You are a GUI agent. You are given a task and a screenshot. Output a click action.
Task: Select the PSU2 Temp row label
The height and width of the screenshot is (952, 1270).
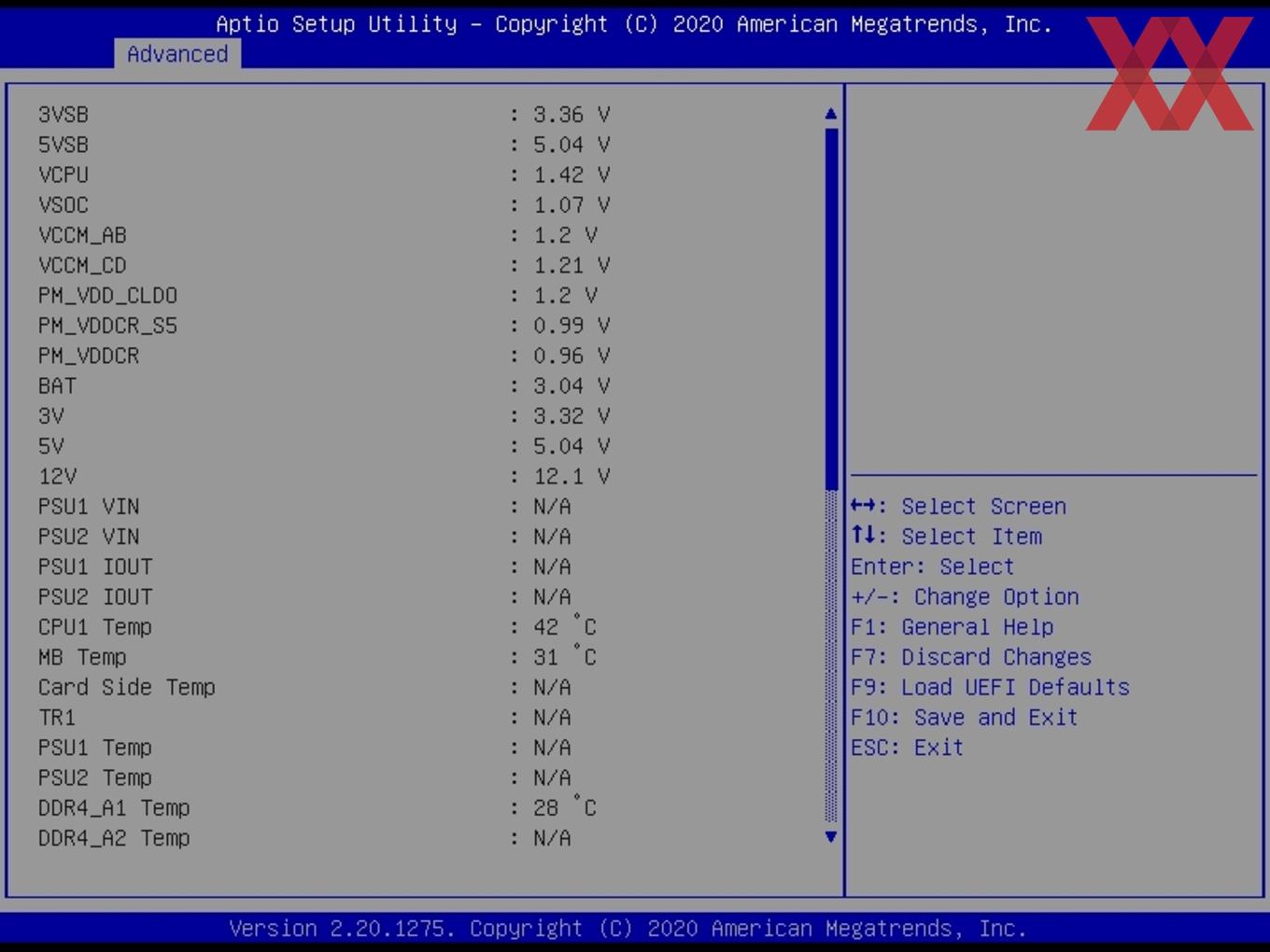coord(95,777)
